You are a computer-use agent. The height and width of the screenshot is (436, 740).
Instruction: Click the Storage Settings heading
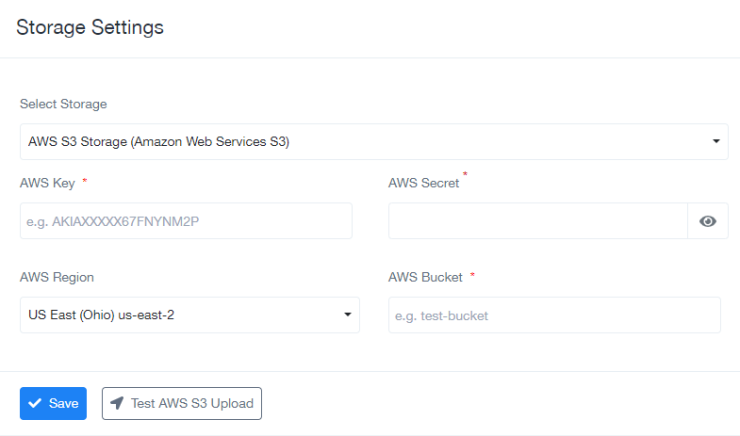[x=90, y=28]
